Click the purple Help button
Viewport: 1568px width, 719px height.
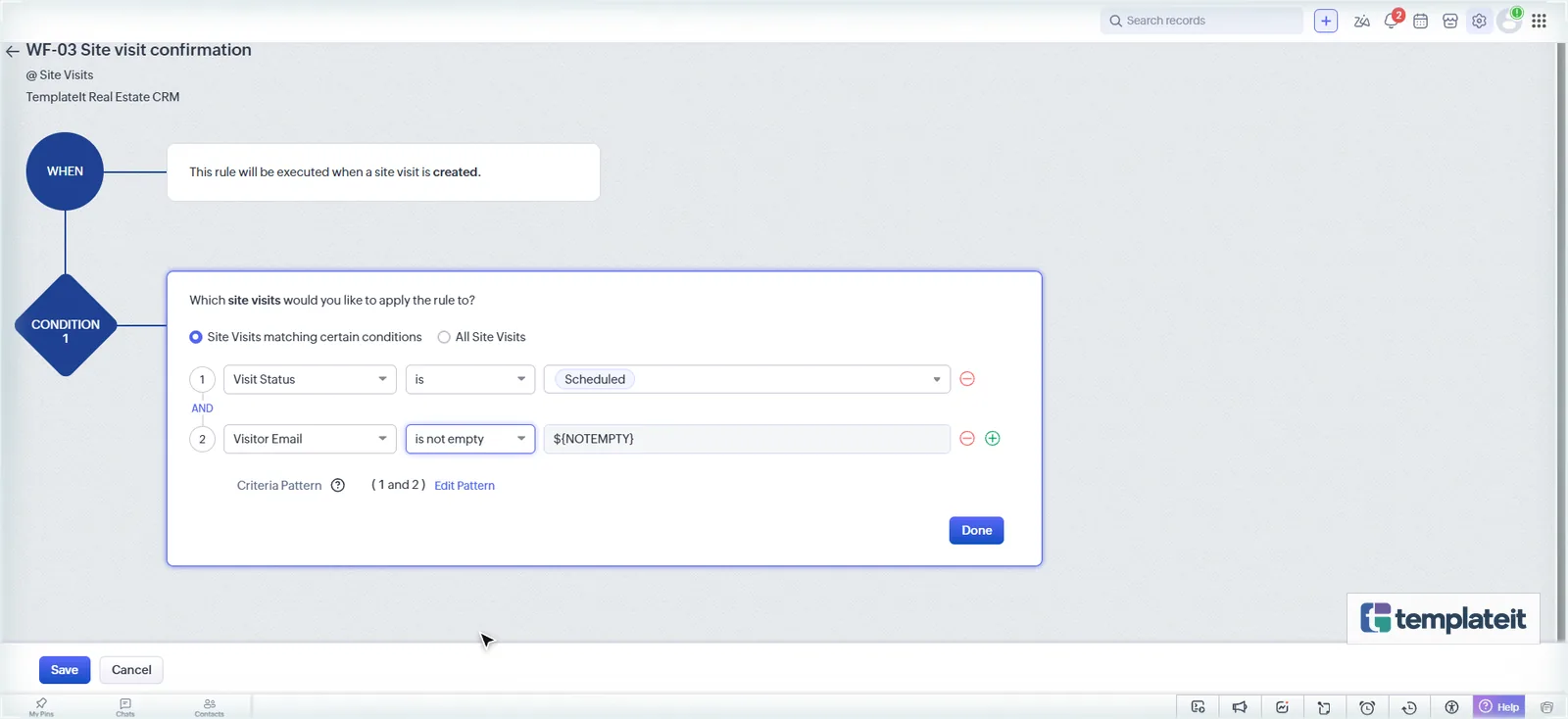click(1498, 707)
